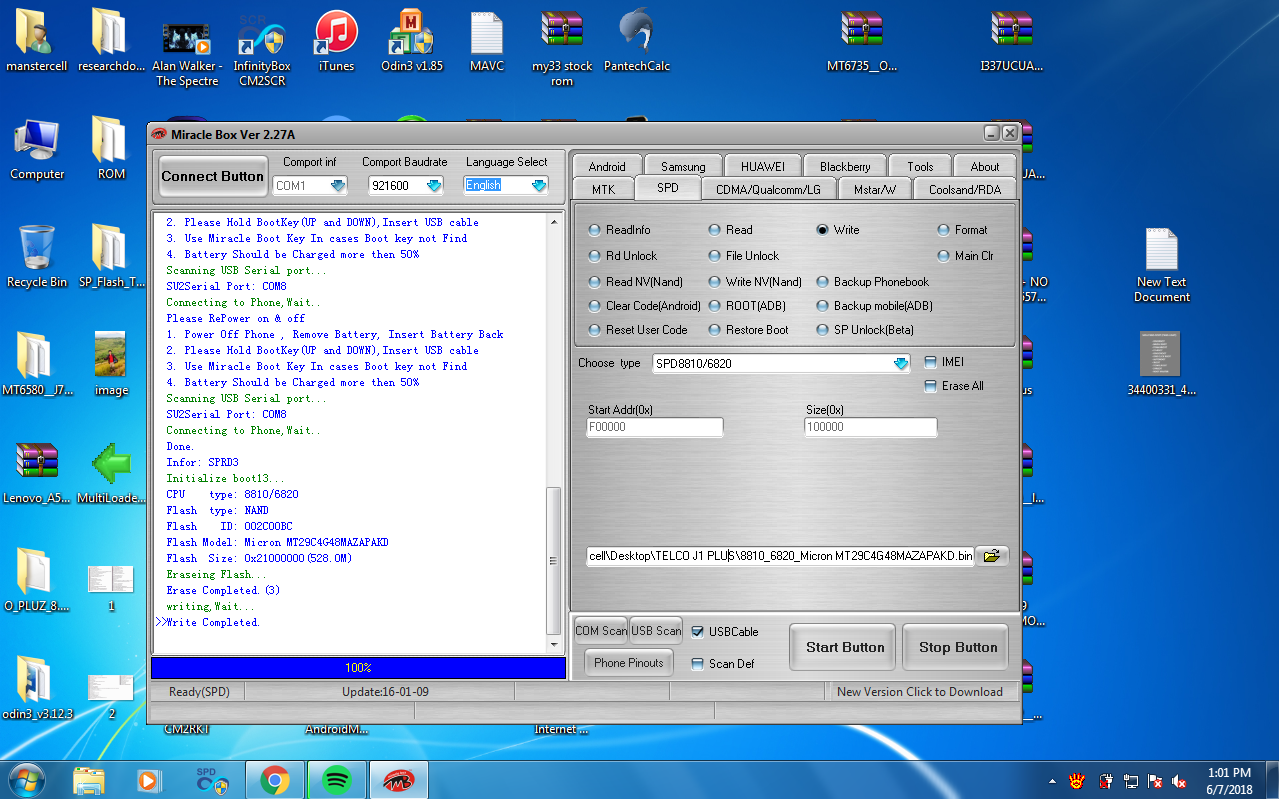The width and height of the screenshot is (1279, 799).
Task: Select the image file on desktop
Action: click(111, 365)
